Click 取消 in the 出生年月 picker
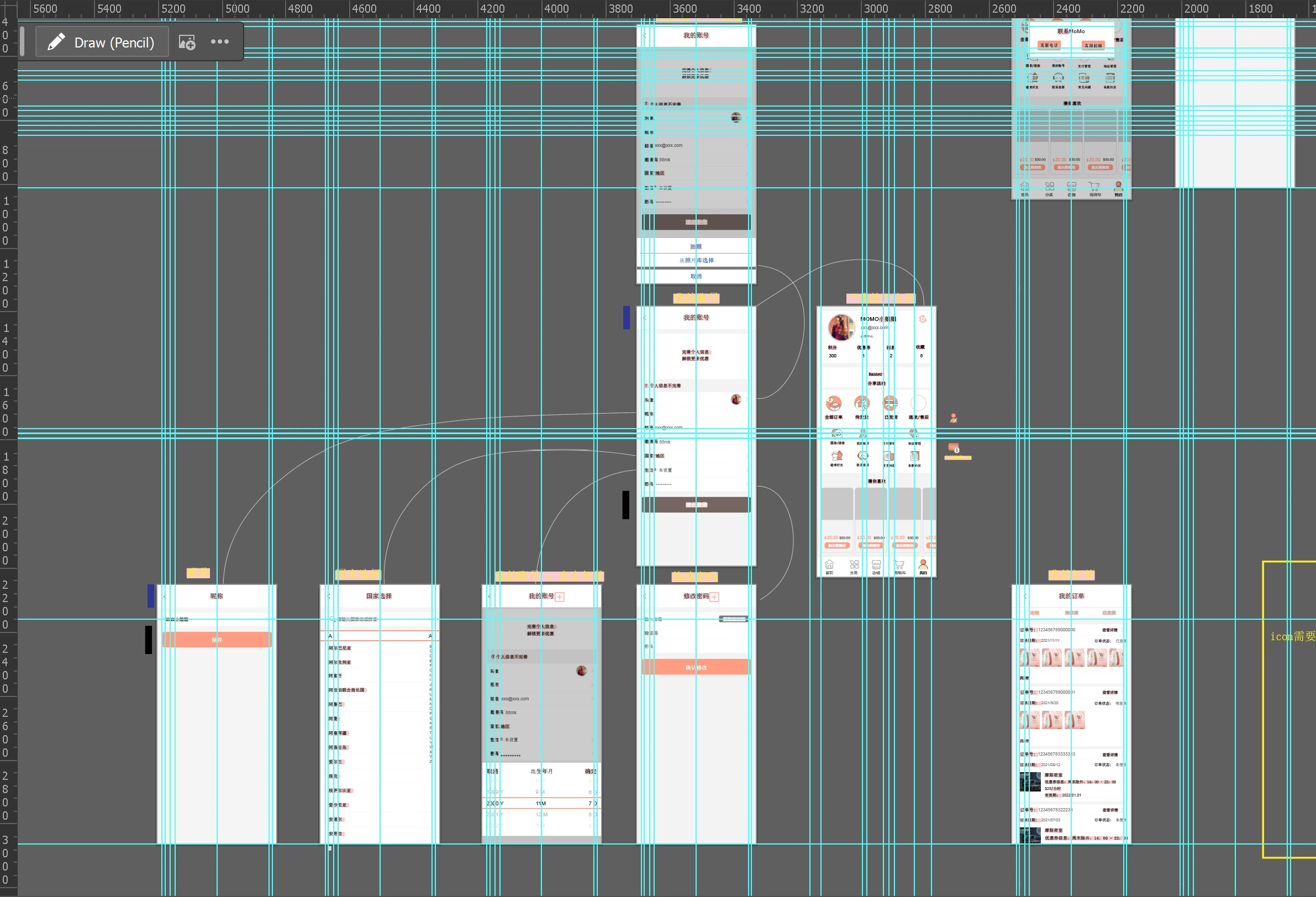 (493, 771)
